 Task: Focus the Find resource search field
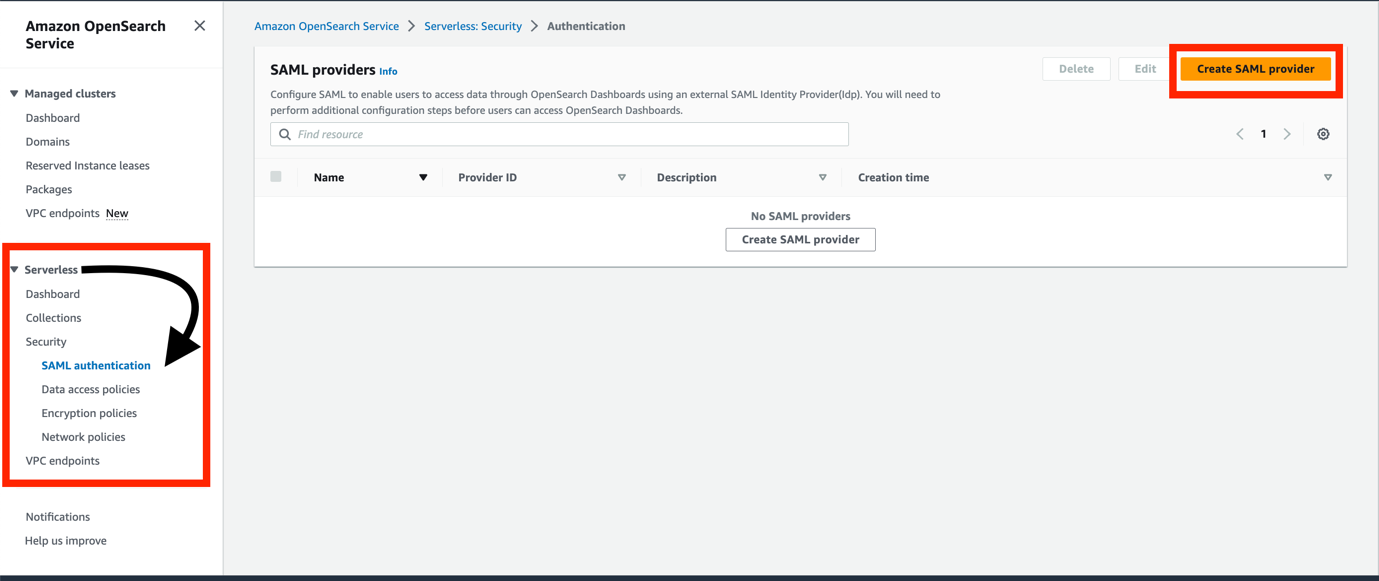tap(560, 135)
